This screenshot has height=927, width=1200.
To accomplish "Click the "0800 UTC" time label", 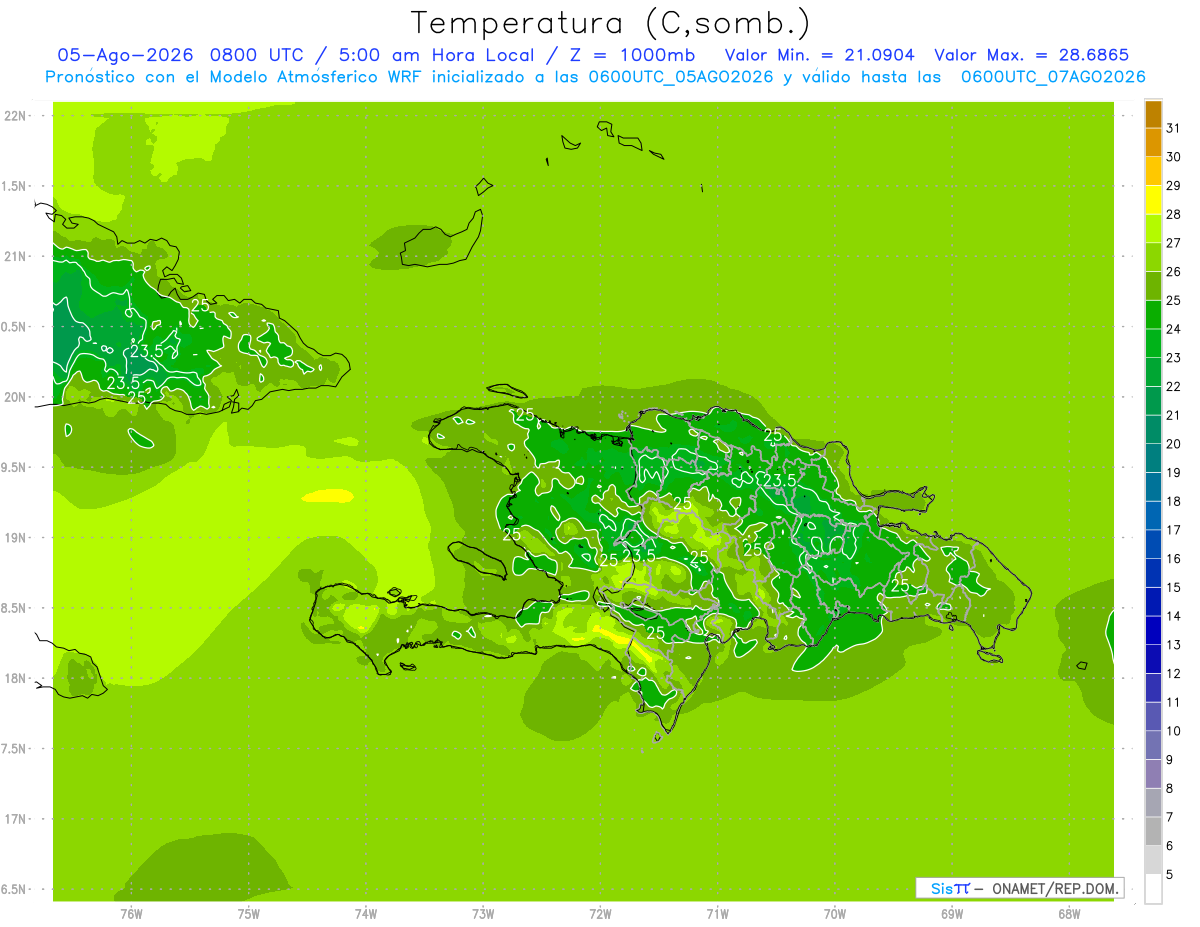I will pyautogui.click(x=256, y=55).
